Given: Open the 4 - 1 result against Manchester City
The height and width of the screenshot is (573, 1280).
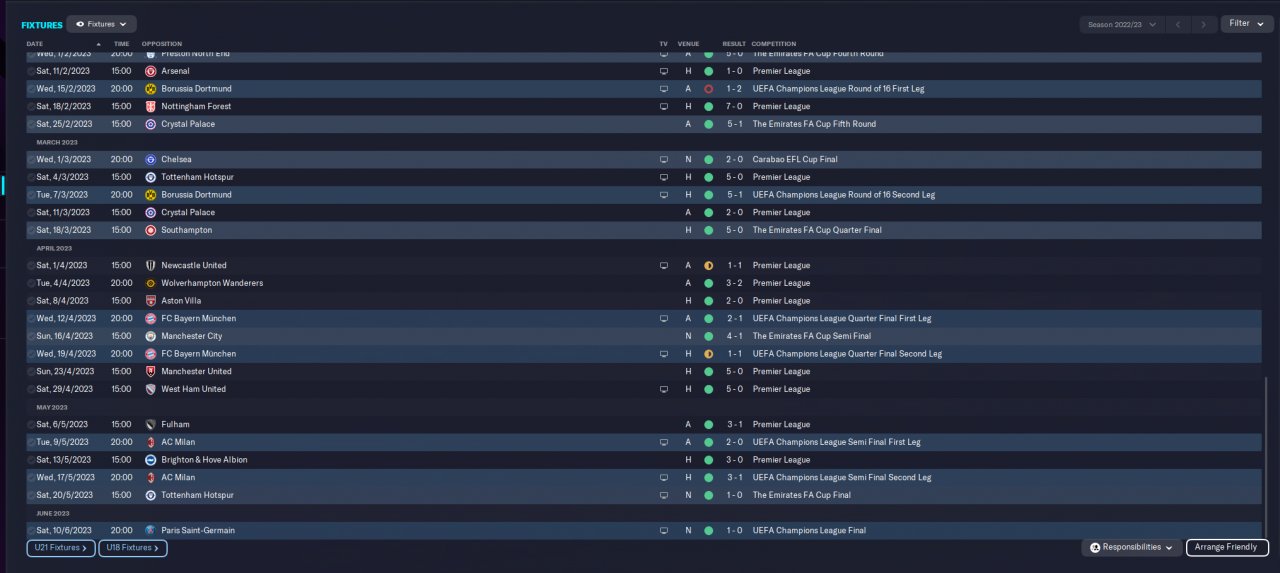Looking at the screenshot, I should [x=734, y=337].
